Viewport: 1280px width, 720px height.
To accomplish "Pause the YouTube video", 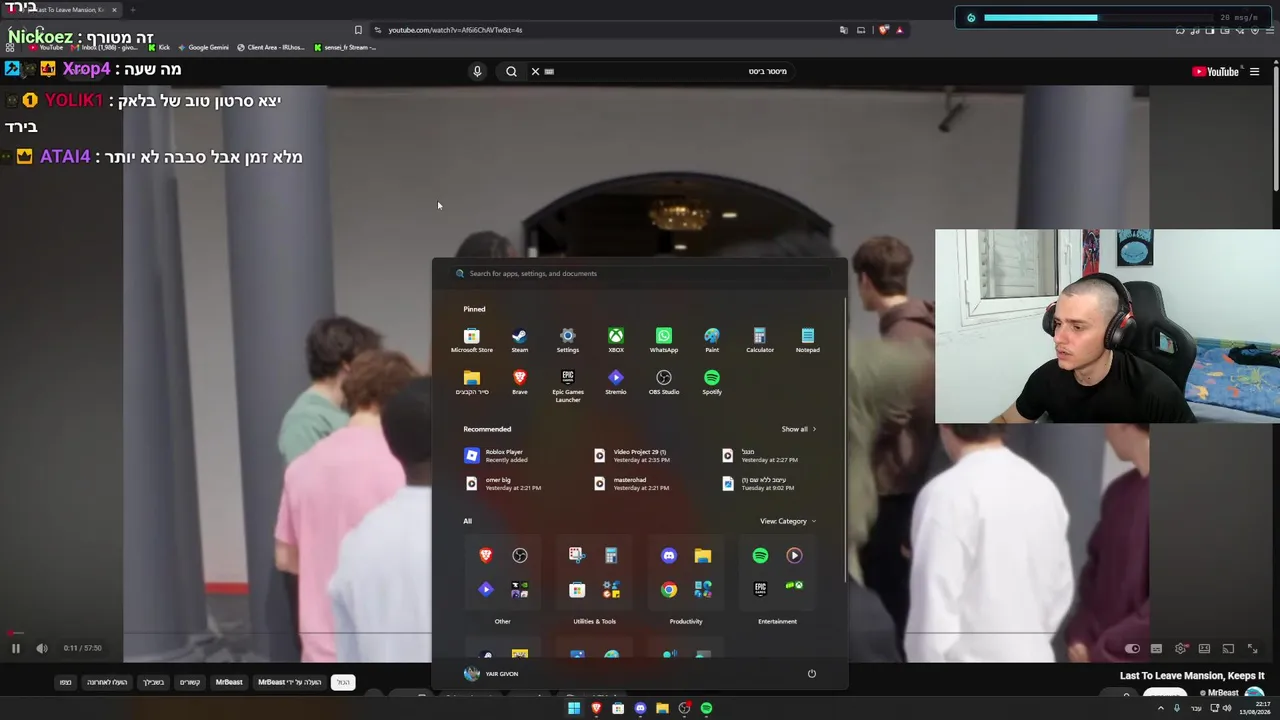I will 16,648.
